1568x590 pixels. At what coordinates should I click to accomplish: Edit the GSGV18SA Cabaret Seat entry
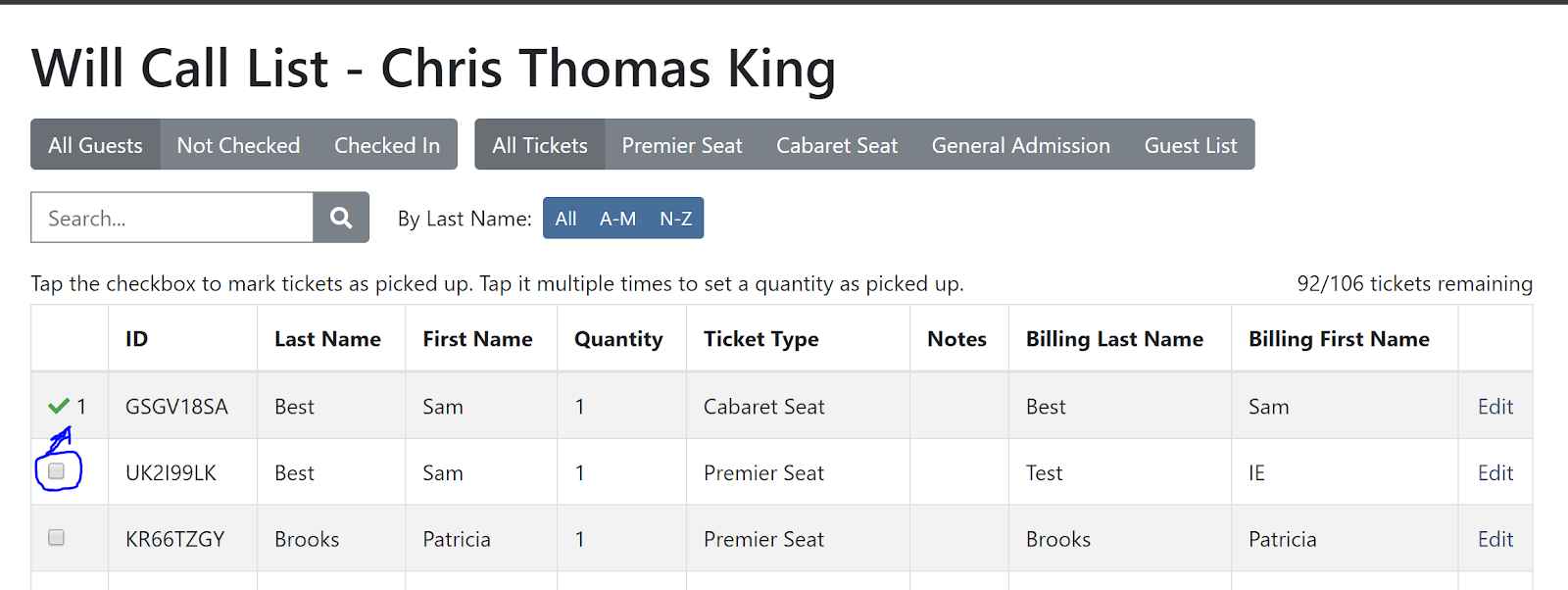(x=1495, y=407)
